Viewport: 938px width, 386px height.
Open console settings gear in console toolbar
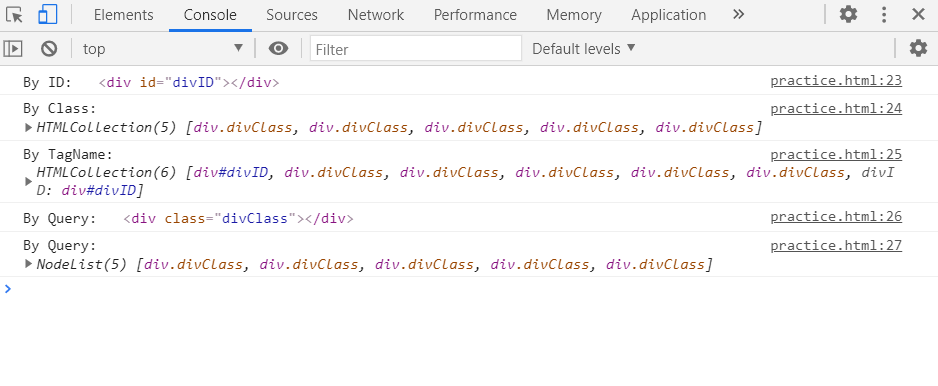click(918, 48)
